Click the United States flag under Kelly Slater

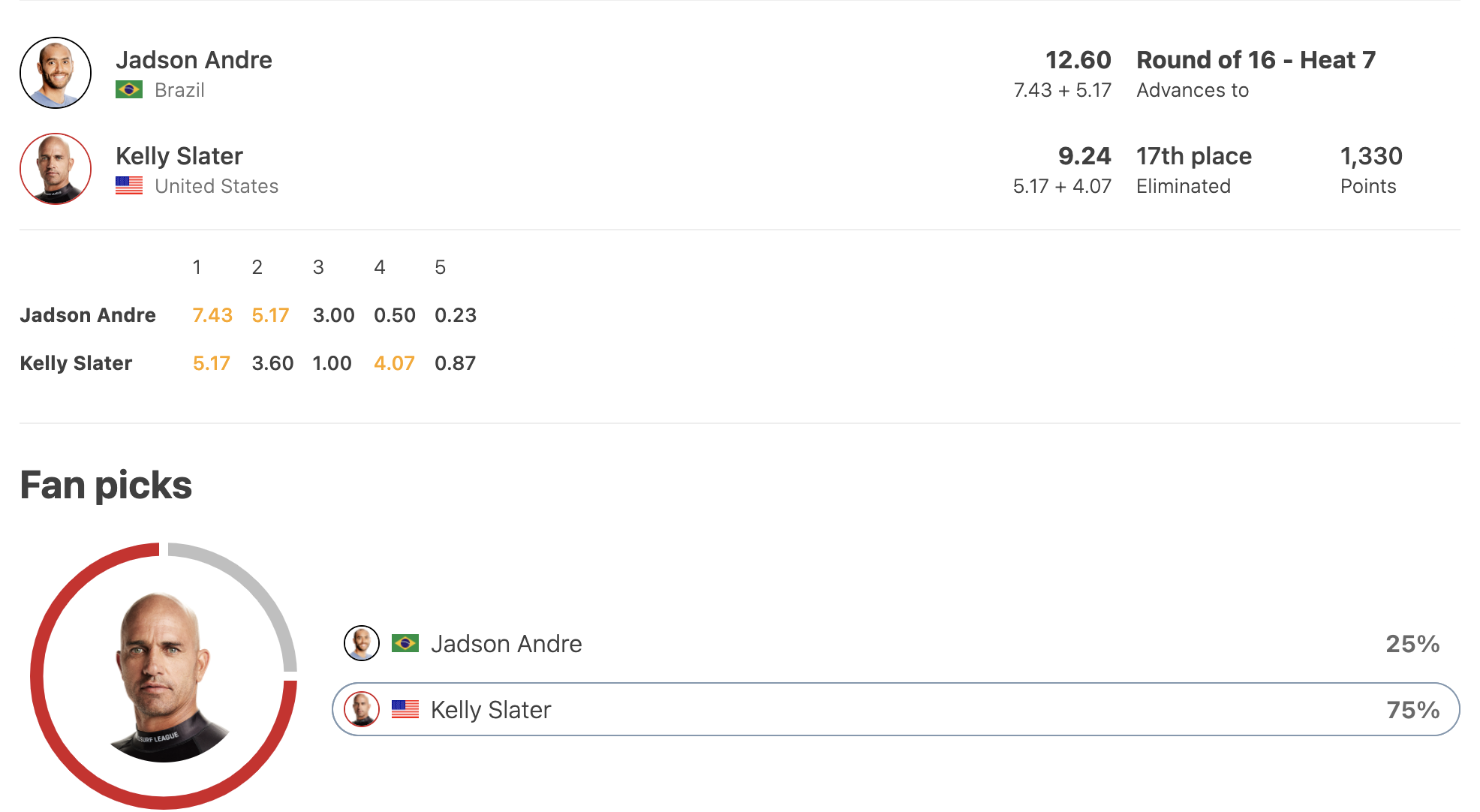point(129,185)
